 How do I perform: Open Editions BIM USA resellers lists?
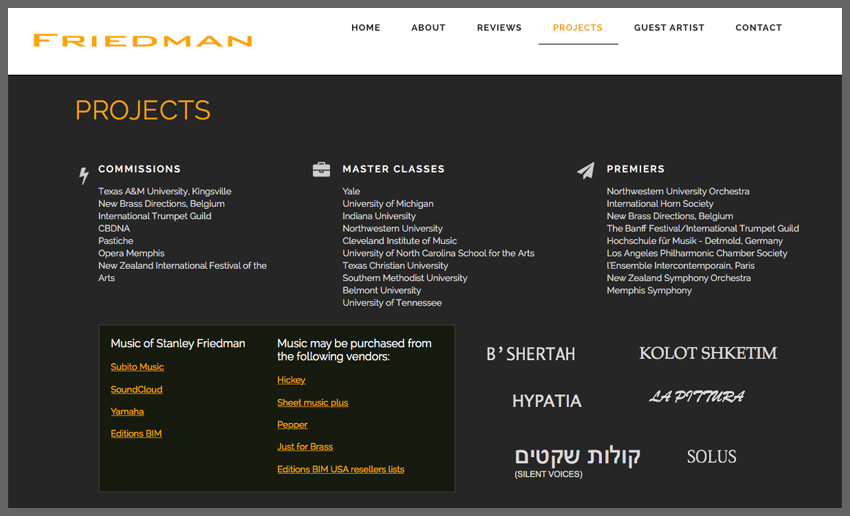[x=340, y=469]
